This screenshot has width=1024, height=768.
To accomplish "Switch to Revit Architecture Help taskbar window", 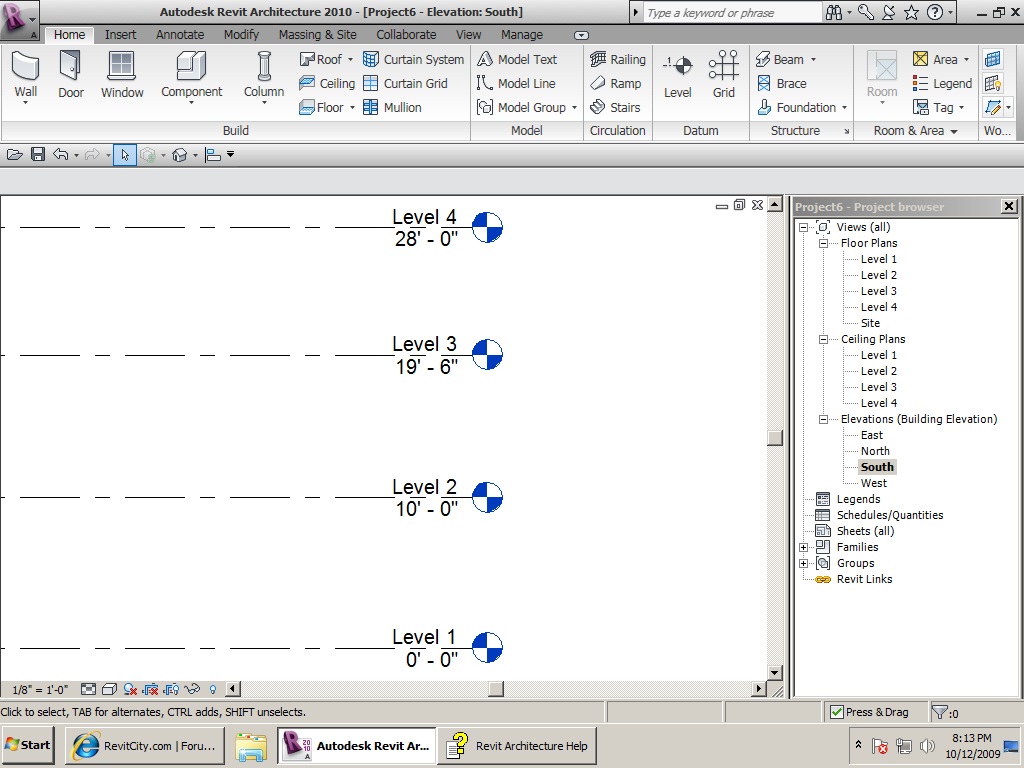I will point(517,745).
